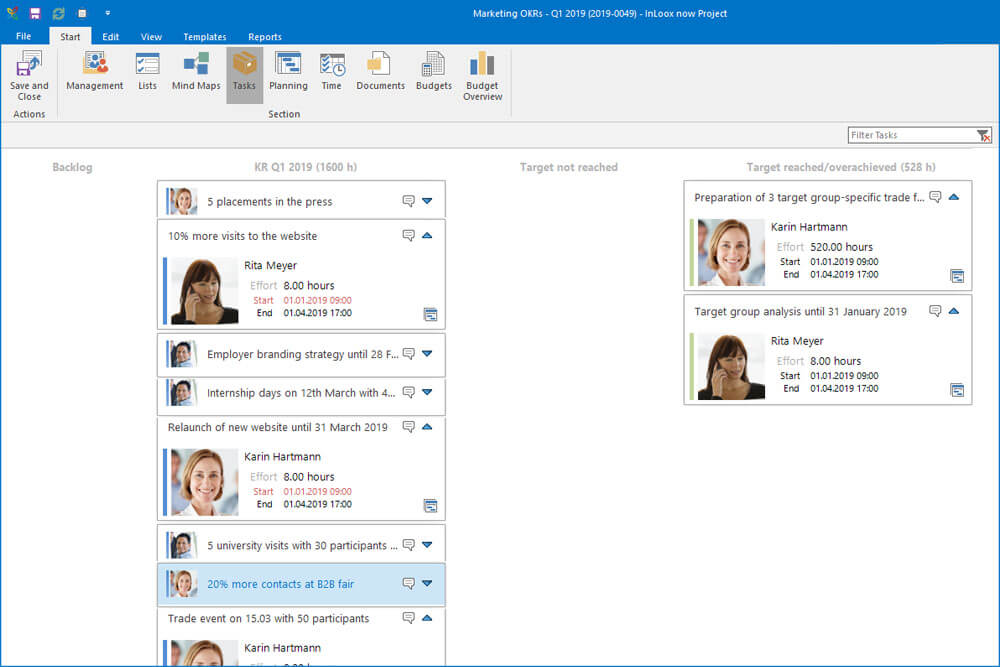Select Karin Hartmann's photo in Relaunch website card
This screenshot has height=667, width=1000.
pyautogui.click(x=204, y=482)
